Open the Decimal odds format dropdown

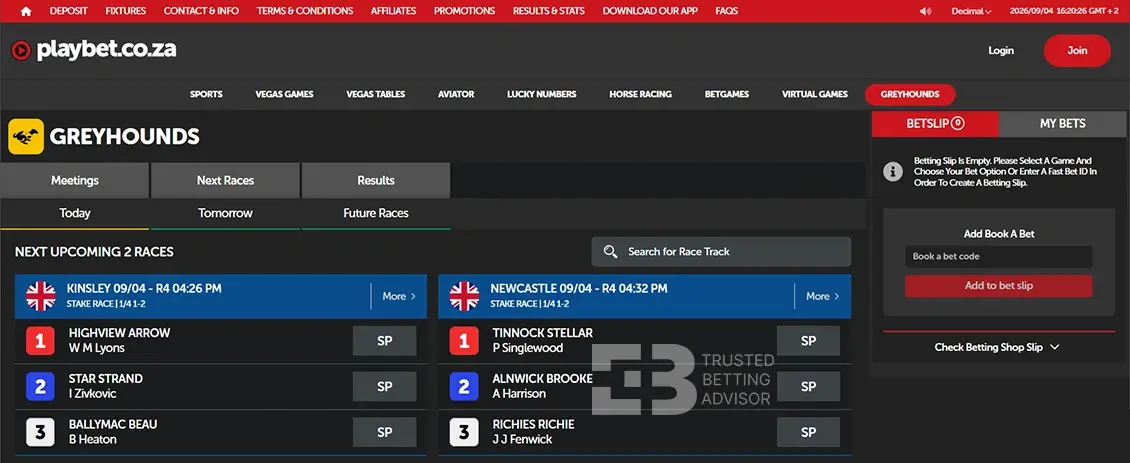(x=971, y=11)
